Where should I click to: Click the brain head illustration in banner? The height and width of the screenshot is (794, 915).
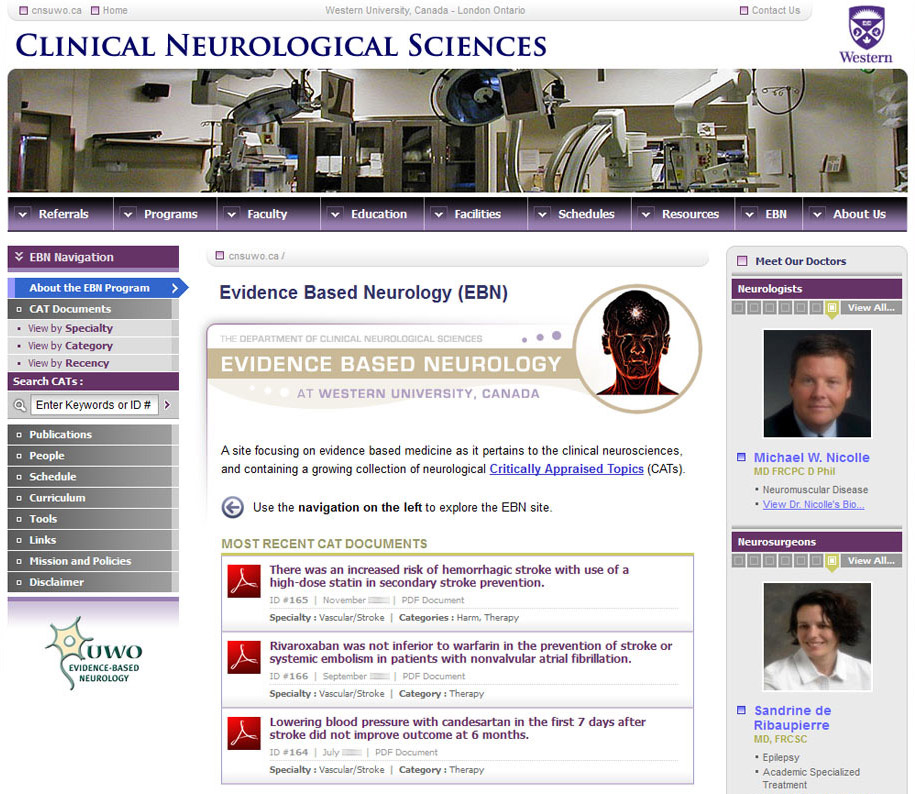[x=637, y=347]
